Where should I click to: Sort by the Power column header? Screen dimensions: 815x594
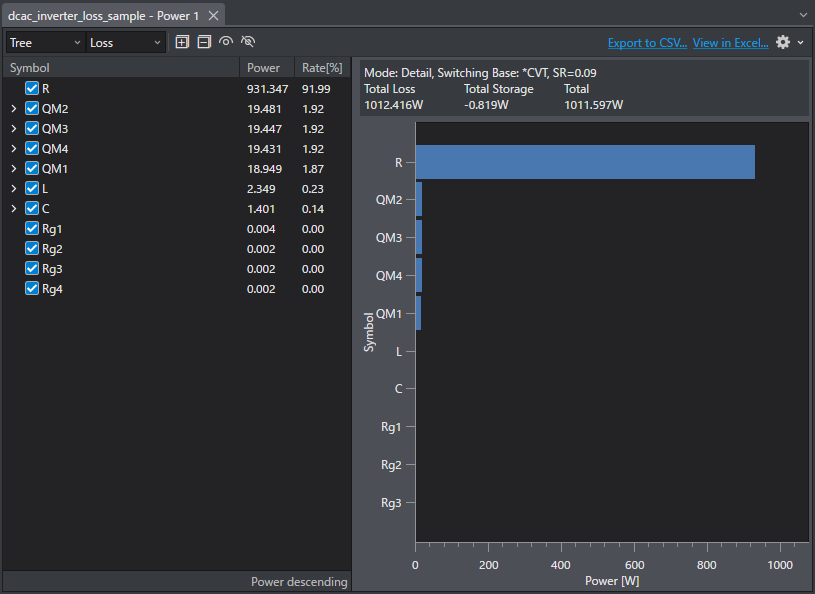[x=263, y=68]
